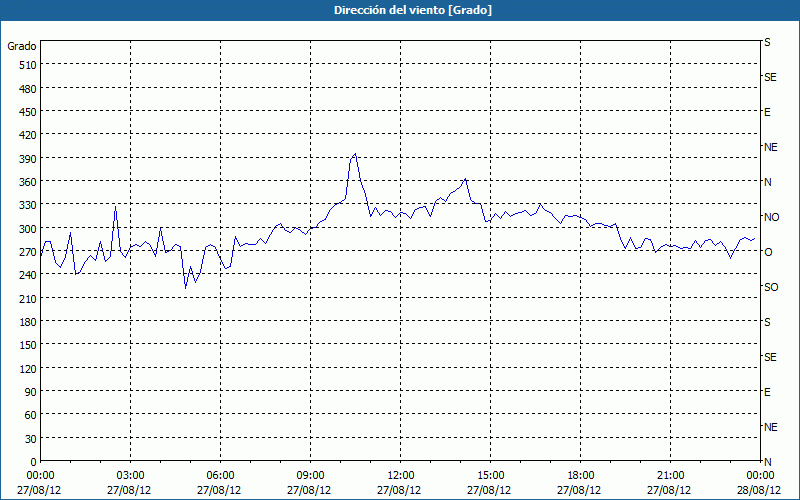Click the 'Grado' y-axis unit label
Viewport: 800px width, 500px height.
[22, 46]
